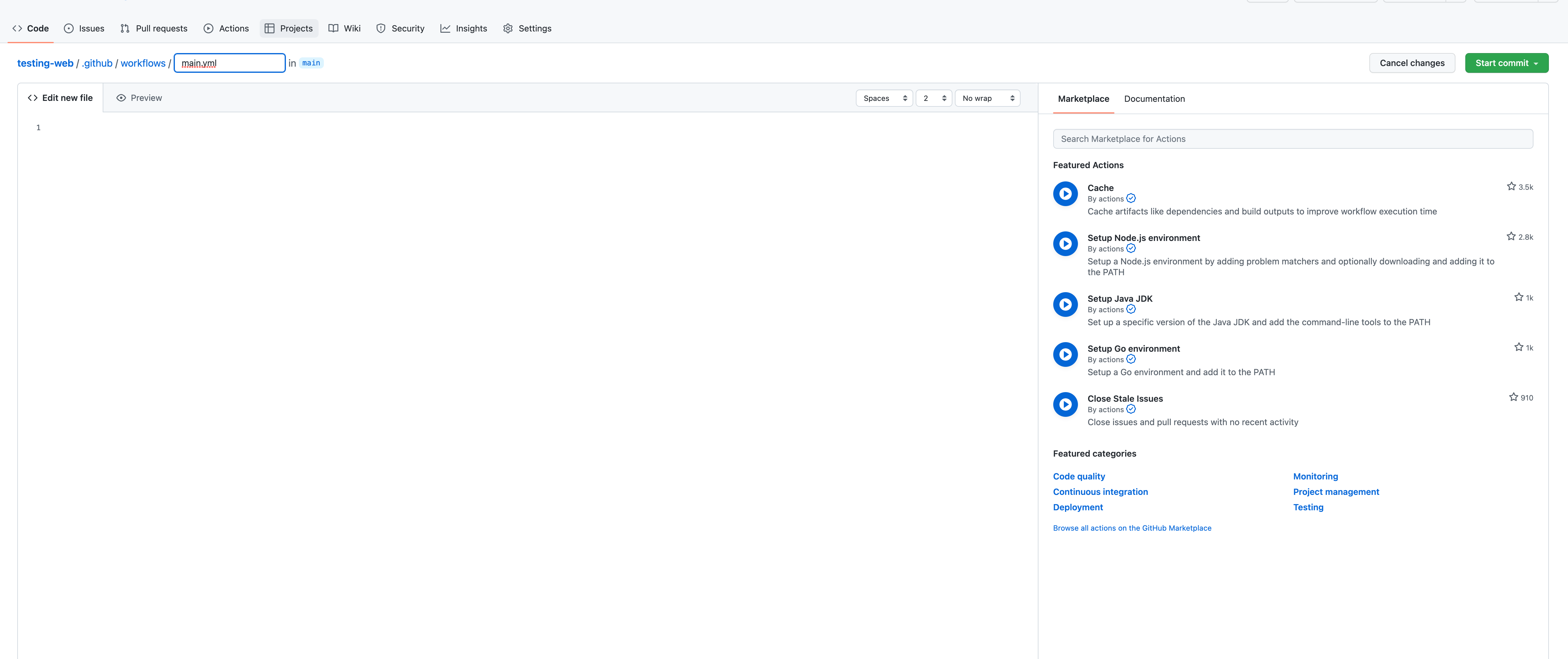Open the Wiki tab

point(345,28)
